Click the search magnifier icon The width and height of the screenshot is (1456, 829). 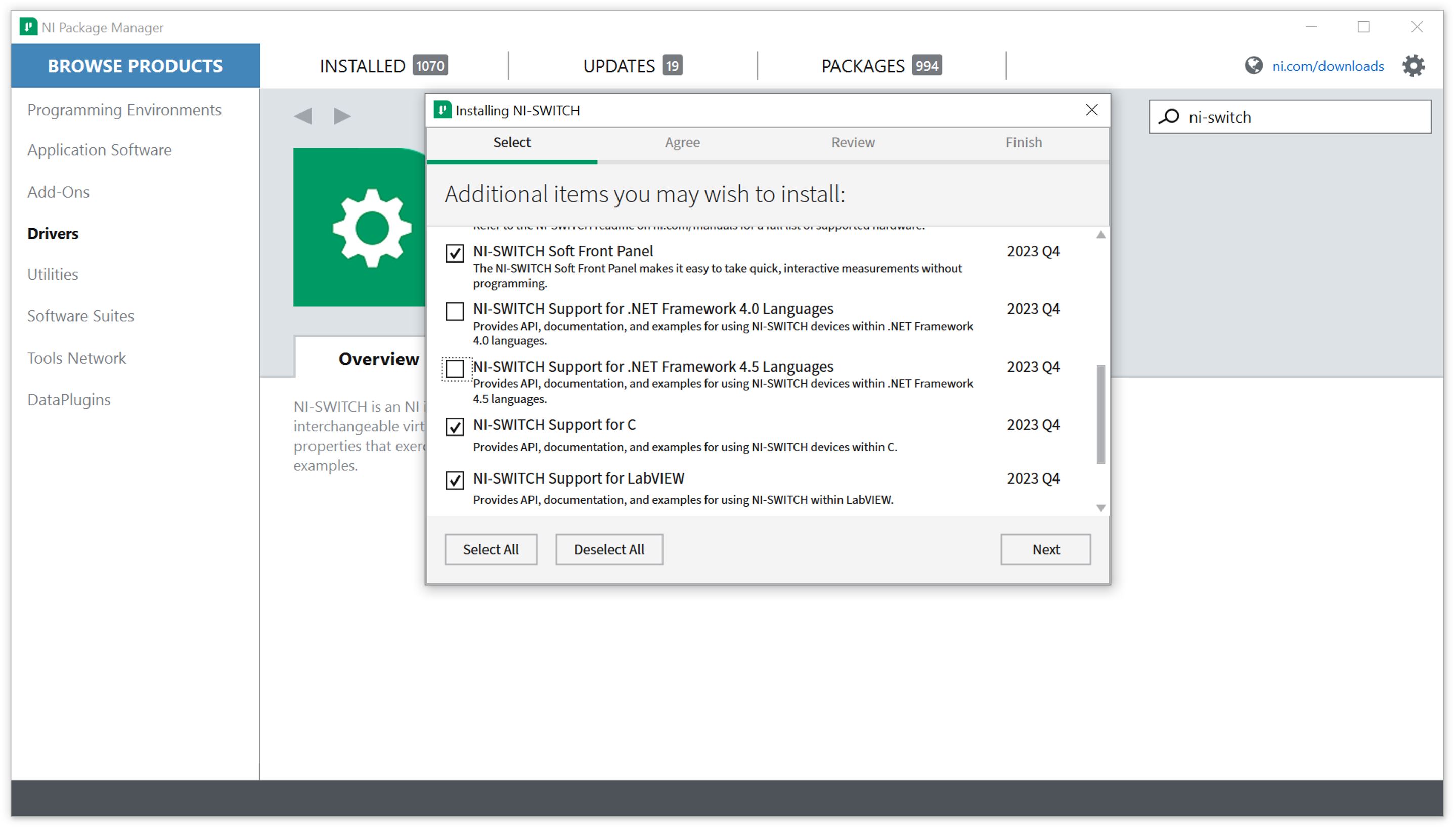click(x=1169, y=117)
